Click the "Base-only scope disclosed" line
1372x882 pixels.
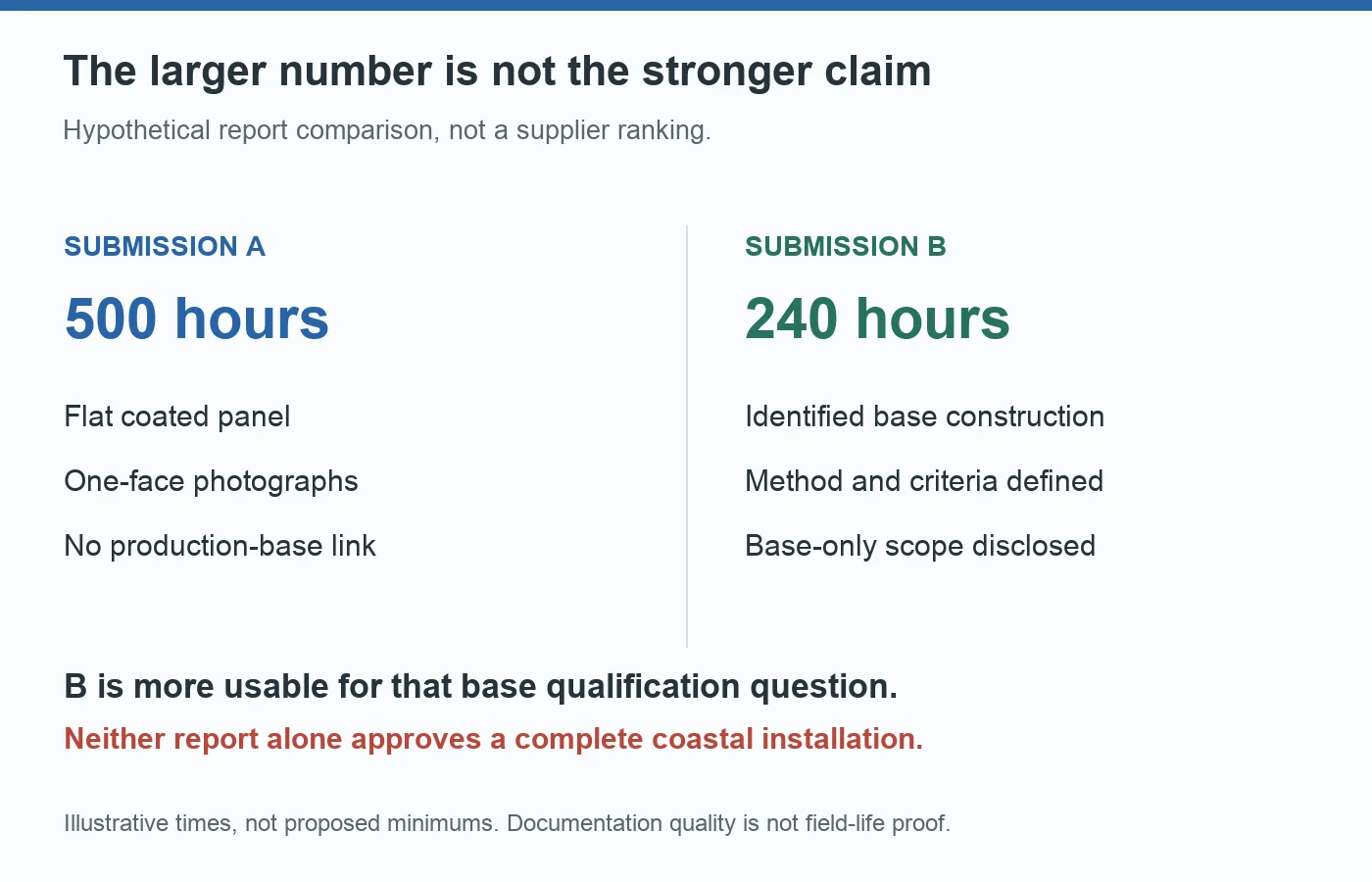tap(920, 546)
